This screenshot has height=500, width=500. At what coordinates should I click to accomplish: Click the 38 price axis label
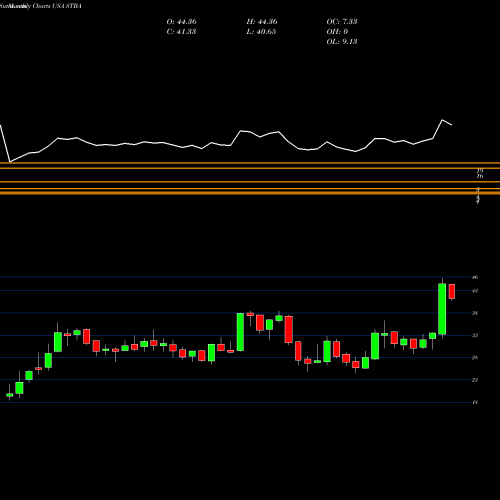(x=475, y=313)
